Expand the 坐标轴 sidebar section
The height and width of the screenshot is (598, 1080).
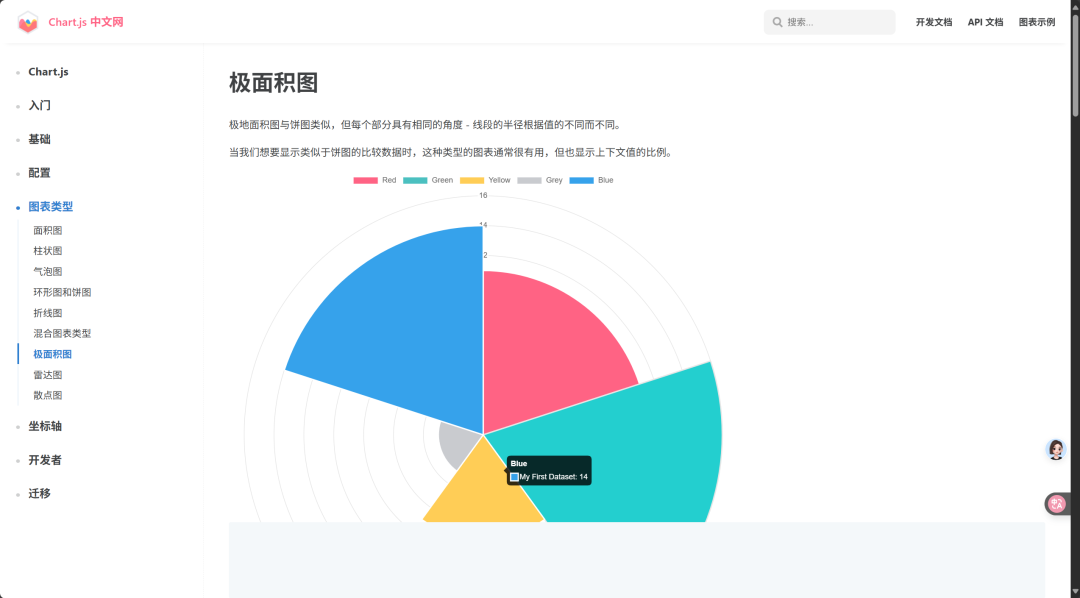click(45, 426)
